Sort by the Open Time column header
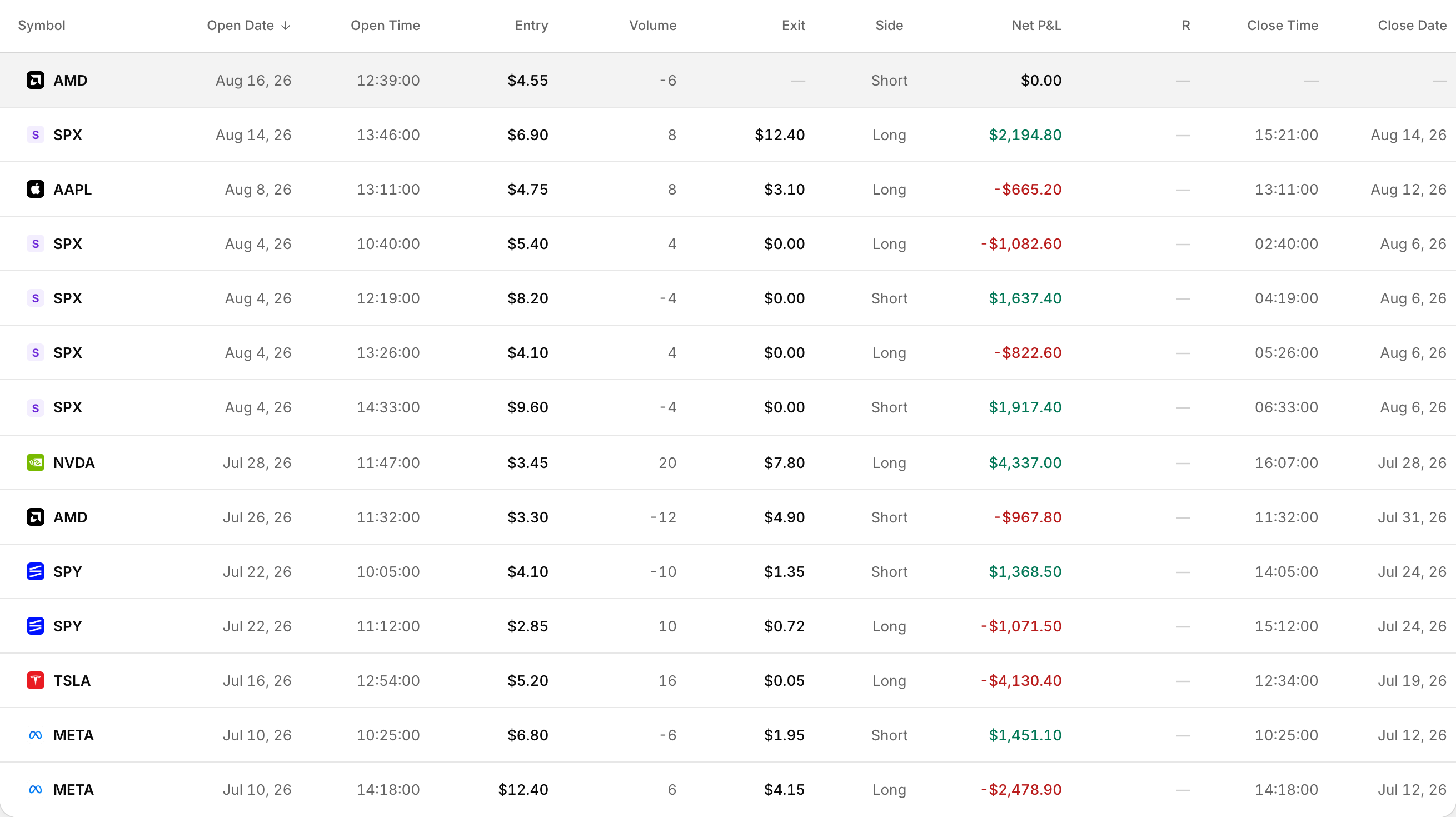The height and width of the screenshot is (817, 1456). point(386,26)
